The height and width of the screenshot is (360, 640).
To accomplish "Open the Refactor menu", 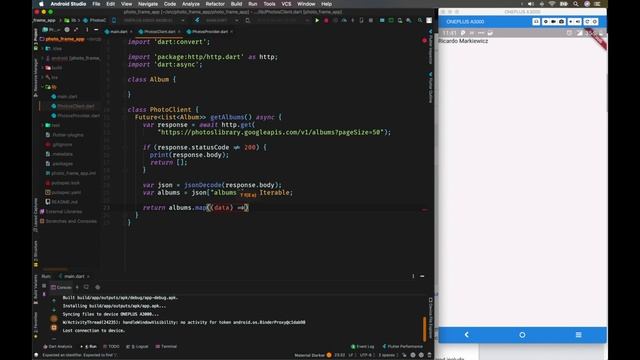I will coord(215,4).
